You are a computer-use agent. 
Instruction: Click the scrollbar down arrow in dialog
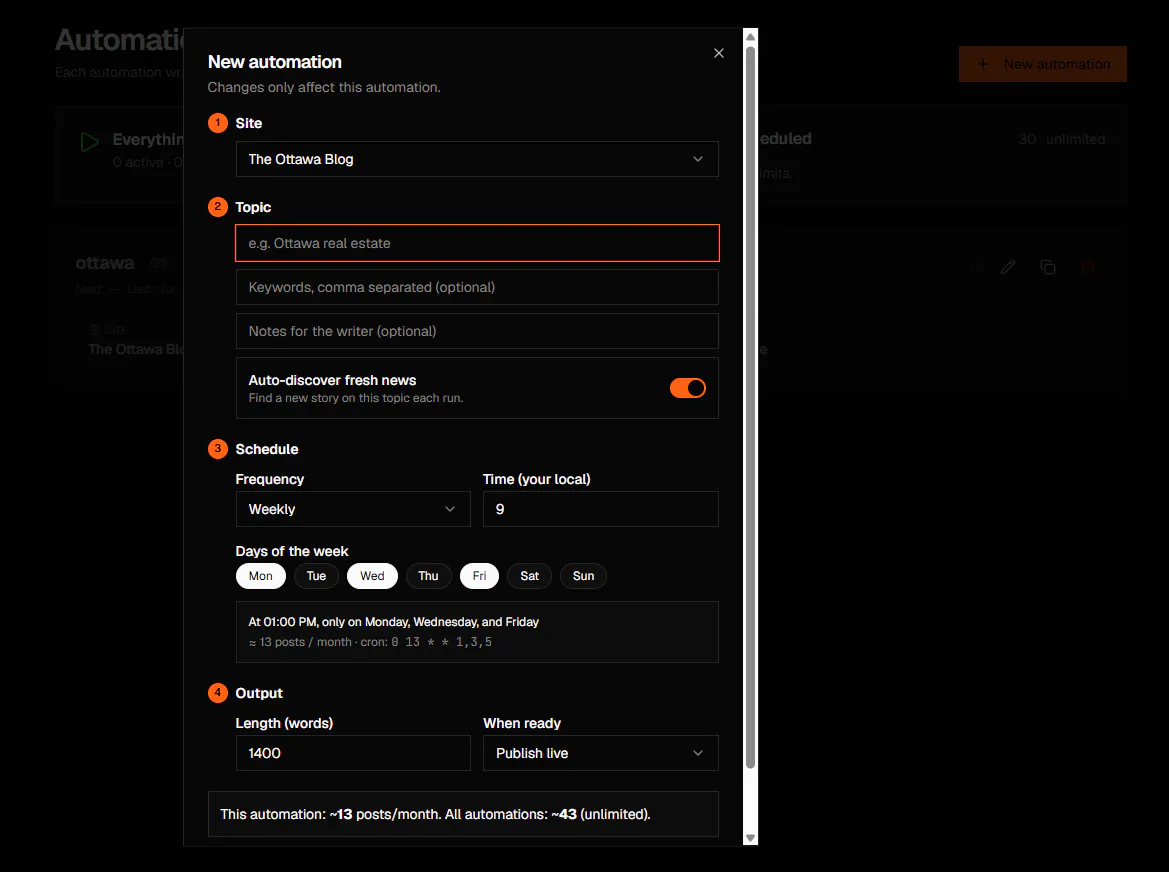tap(751, 838)
